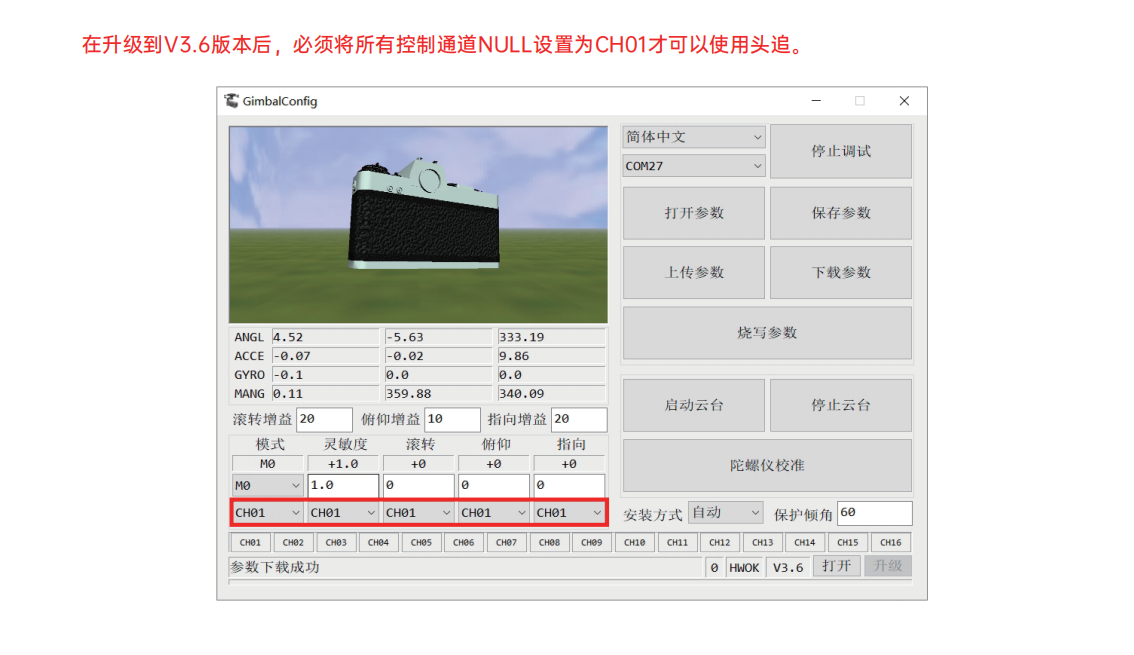Click the CH11 channel indicator
Image resolution: width=1134 pixels, height=655 pixels.
point(677,542)
